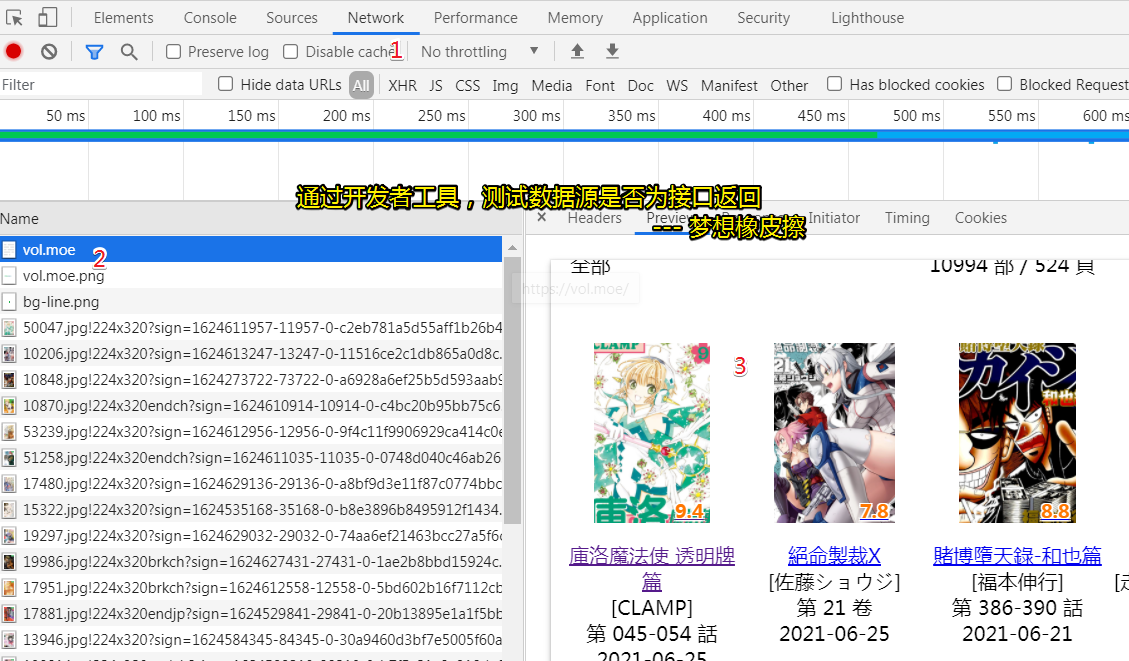Open the network search magnifier icon
1129x661 pixels.
coord(129,52)
